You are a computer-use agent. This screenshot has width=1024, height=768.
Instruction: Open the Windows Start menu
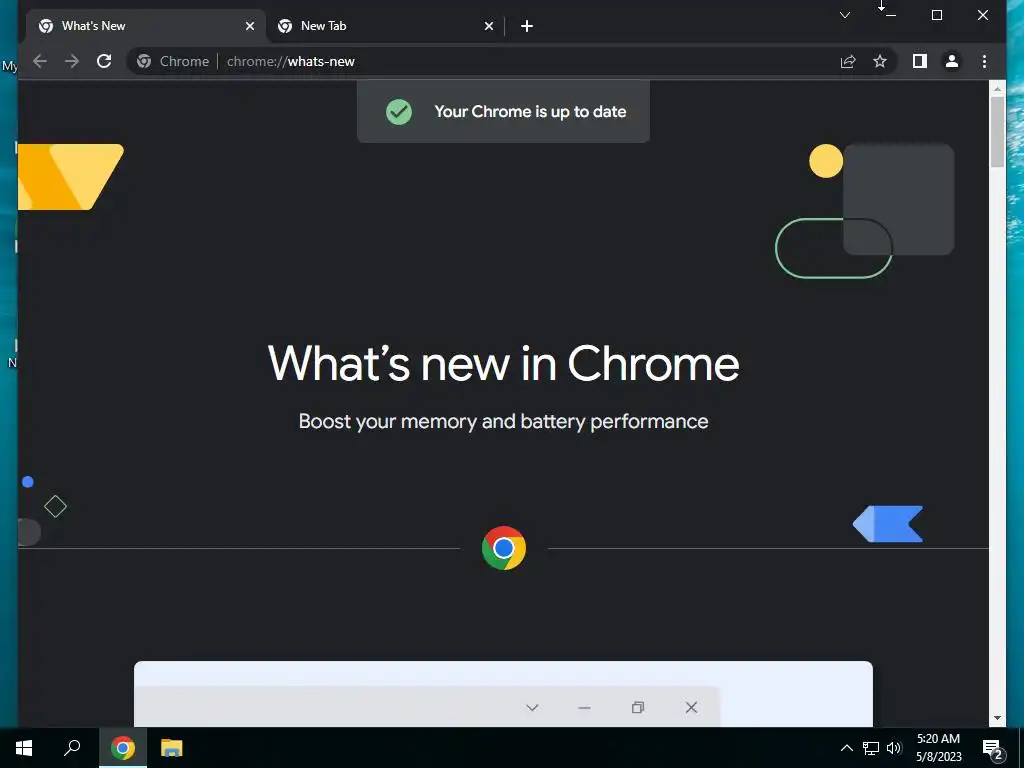24,748
